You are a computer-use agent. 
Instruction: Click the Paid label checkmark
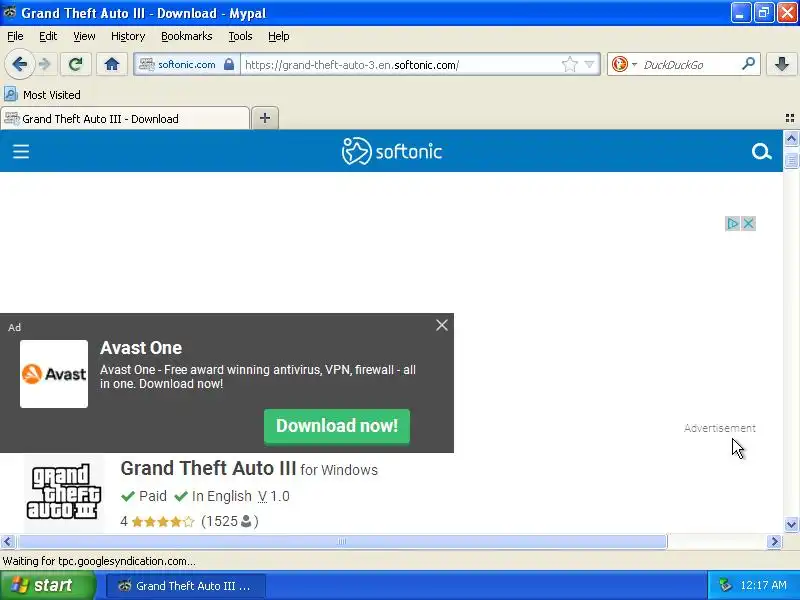tap(129, 496)
